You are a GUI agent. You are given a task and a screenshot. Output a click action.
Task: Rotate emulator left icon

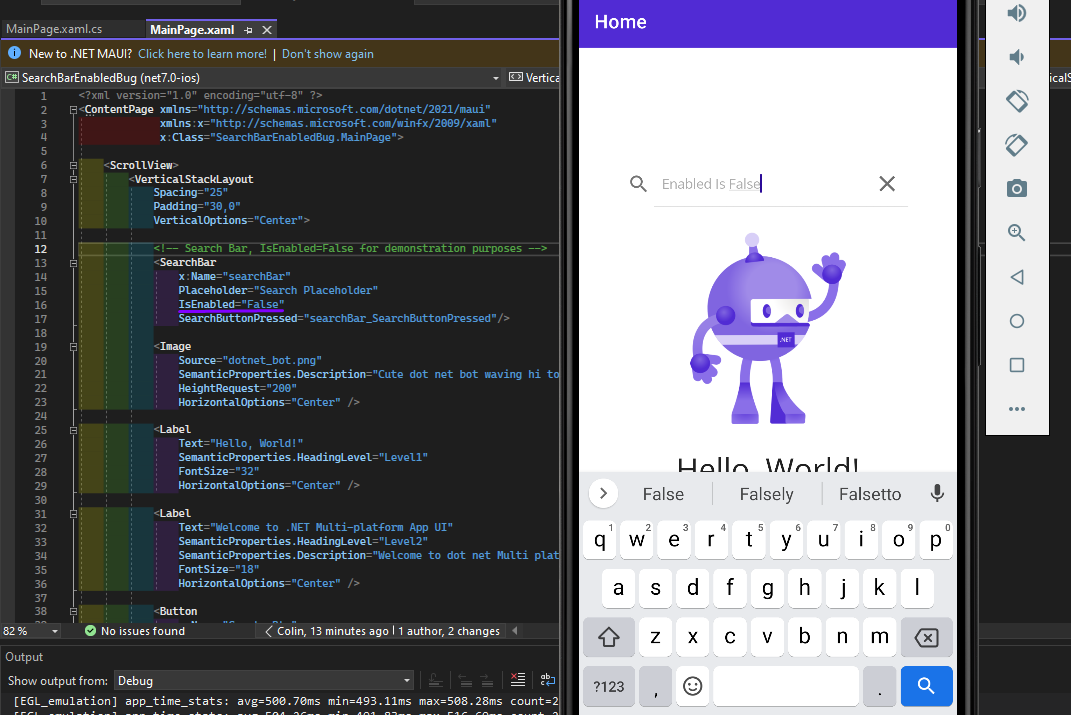[1016, 101]
